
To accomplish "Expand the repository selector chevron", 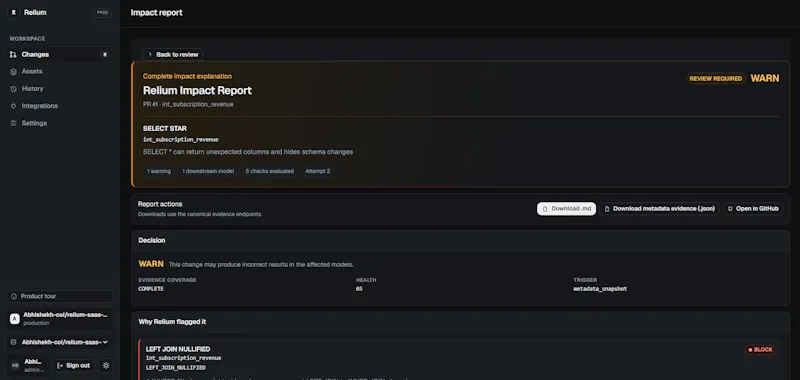I will (x=106, y=342).
